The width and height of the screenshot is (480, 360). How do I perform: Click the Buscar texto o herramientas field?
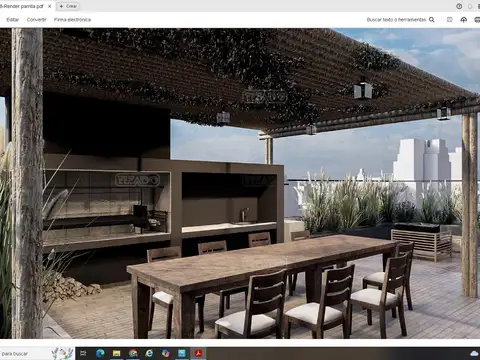point(396,20)
